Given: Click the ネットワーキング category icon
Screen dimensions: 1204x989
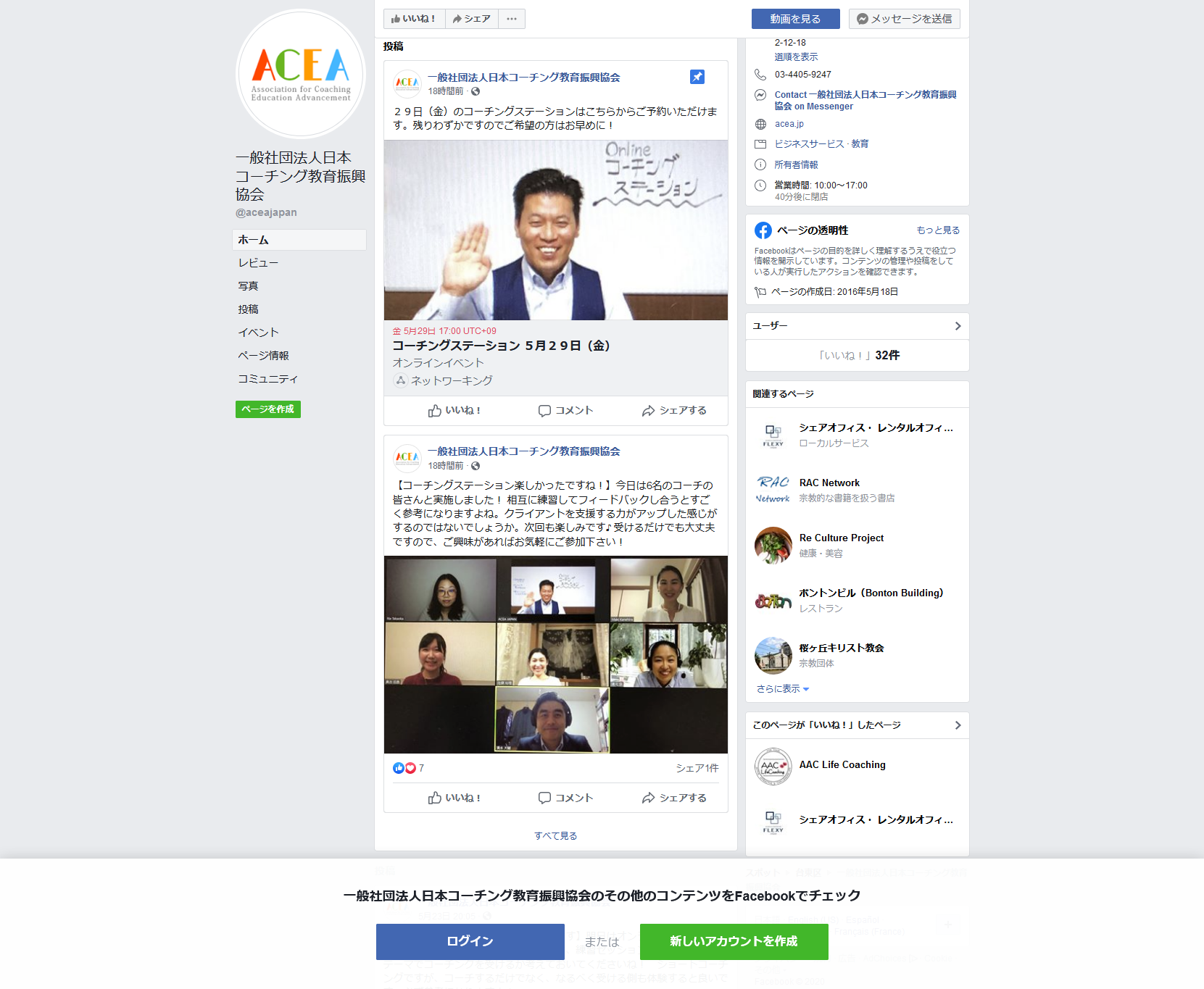Looking at the screenshot, I should pyautogui.click(x=400, y=380).
